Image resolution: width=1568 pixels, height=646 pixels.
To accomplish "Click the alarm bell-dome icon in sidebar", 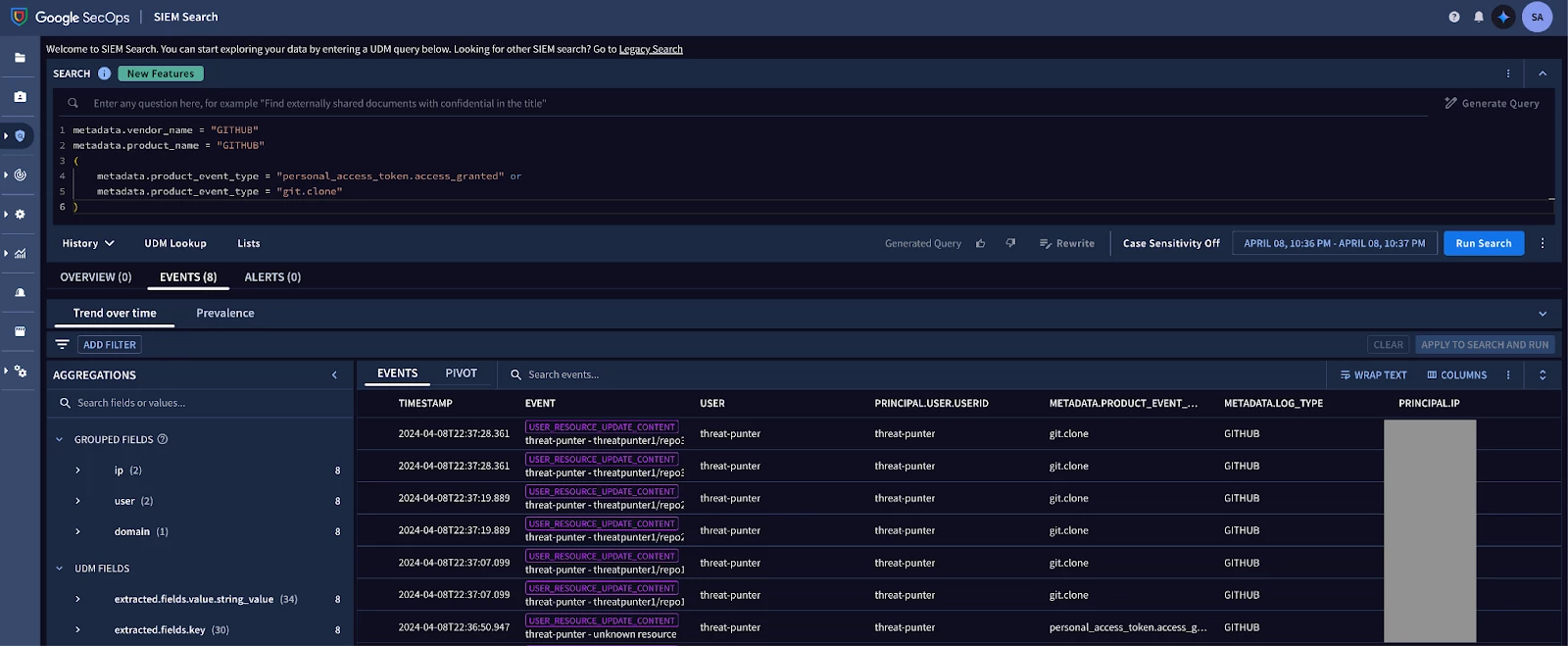I will pos(20,293).
